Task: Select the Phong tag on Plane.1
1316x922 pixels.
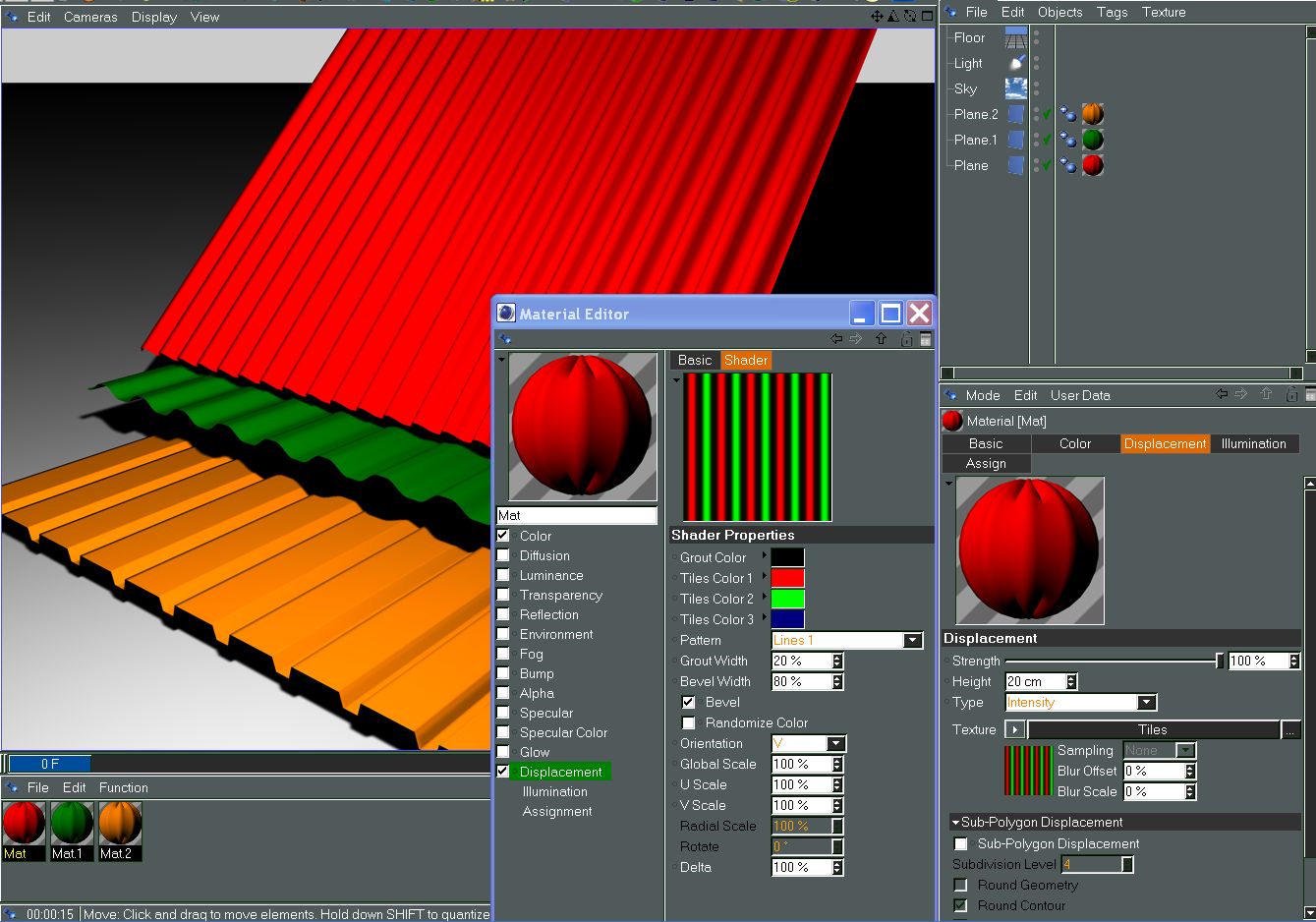Action: [x=1068, y=140]
